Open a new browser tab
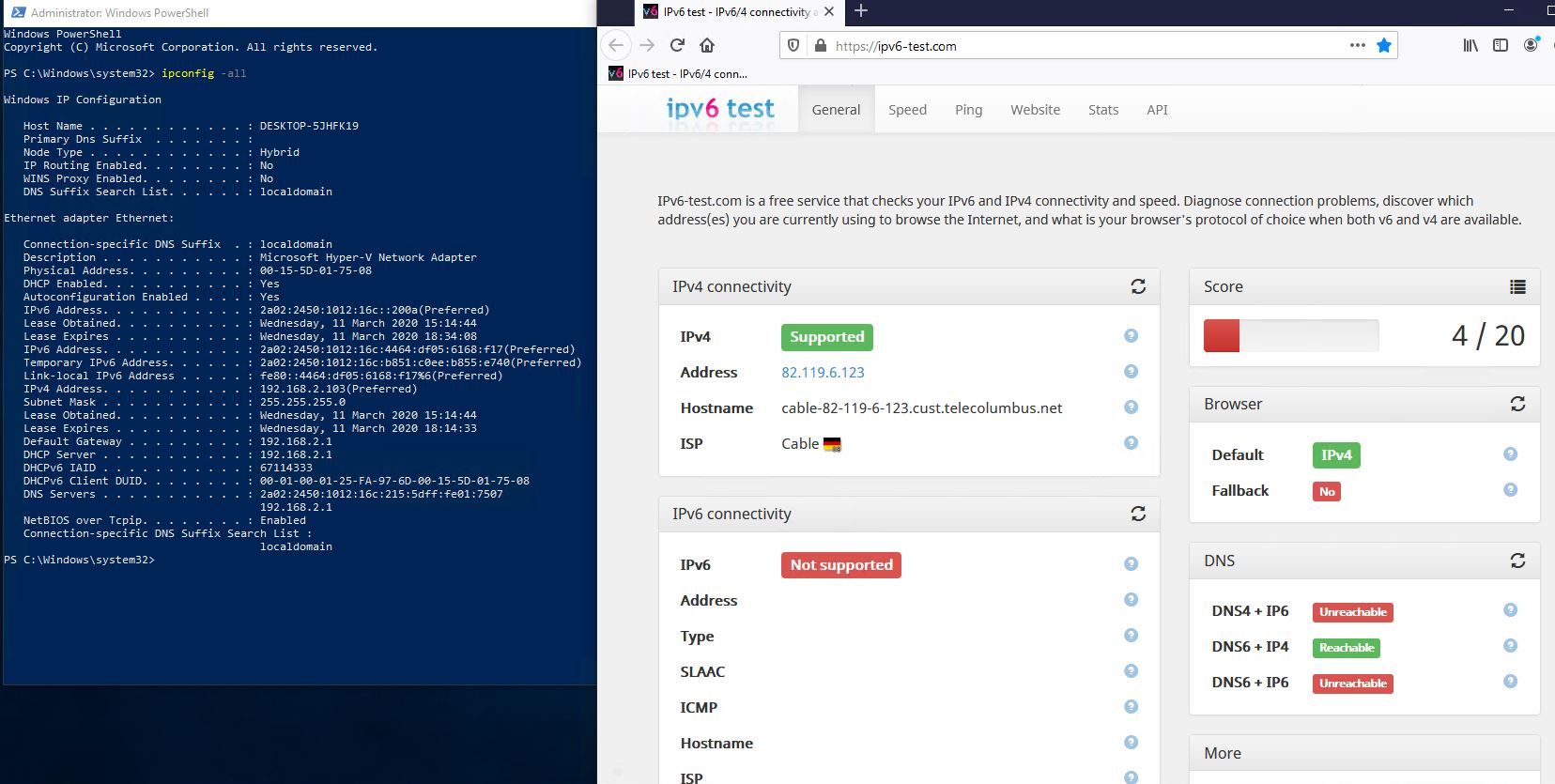 click(x=861, y=11)
